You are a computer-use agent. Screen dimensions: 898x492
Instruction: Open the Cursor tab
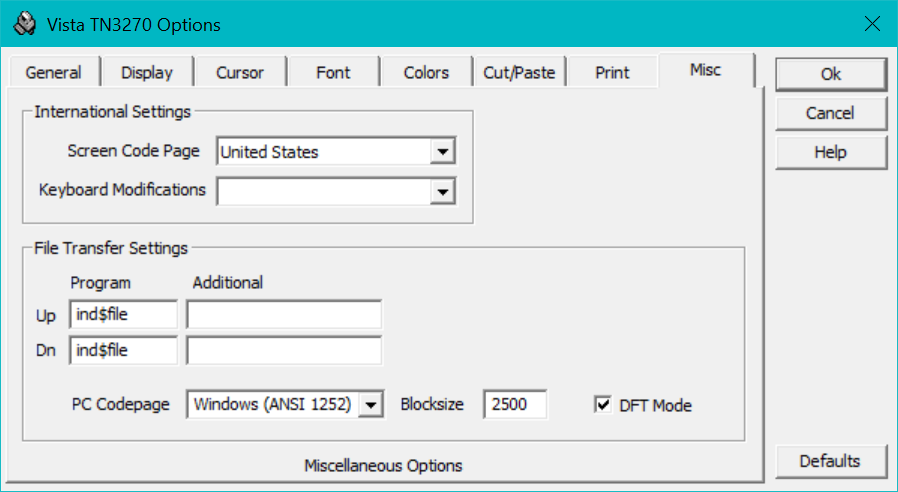tap(240, 73)
